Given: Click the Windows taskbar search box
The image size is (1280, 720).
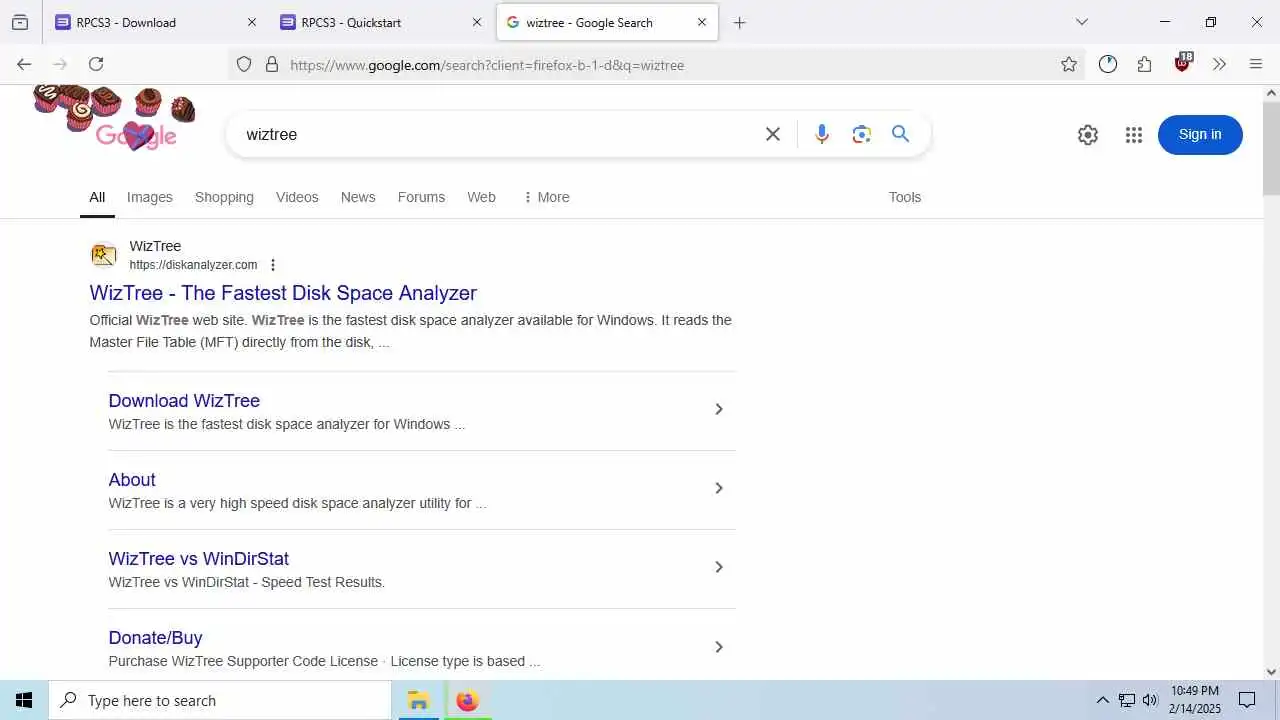Looking at the screenshot, I should point(220,700).
